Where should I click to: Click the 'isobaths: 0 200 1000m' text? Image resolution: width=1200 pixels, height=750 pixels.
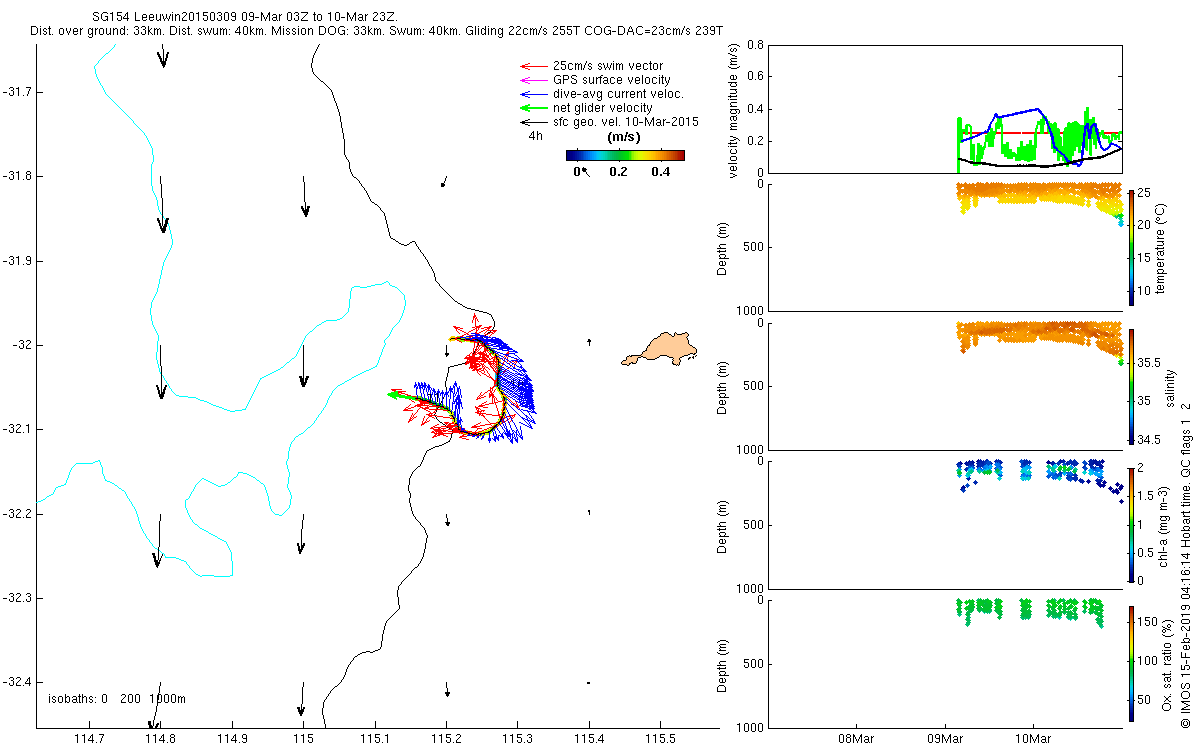(x=117, y=698)
